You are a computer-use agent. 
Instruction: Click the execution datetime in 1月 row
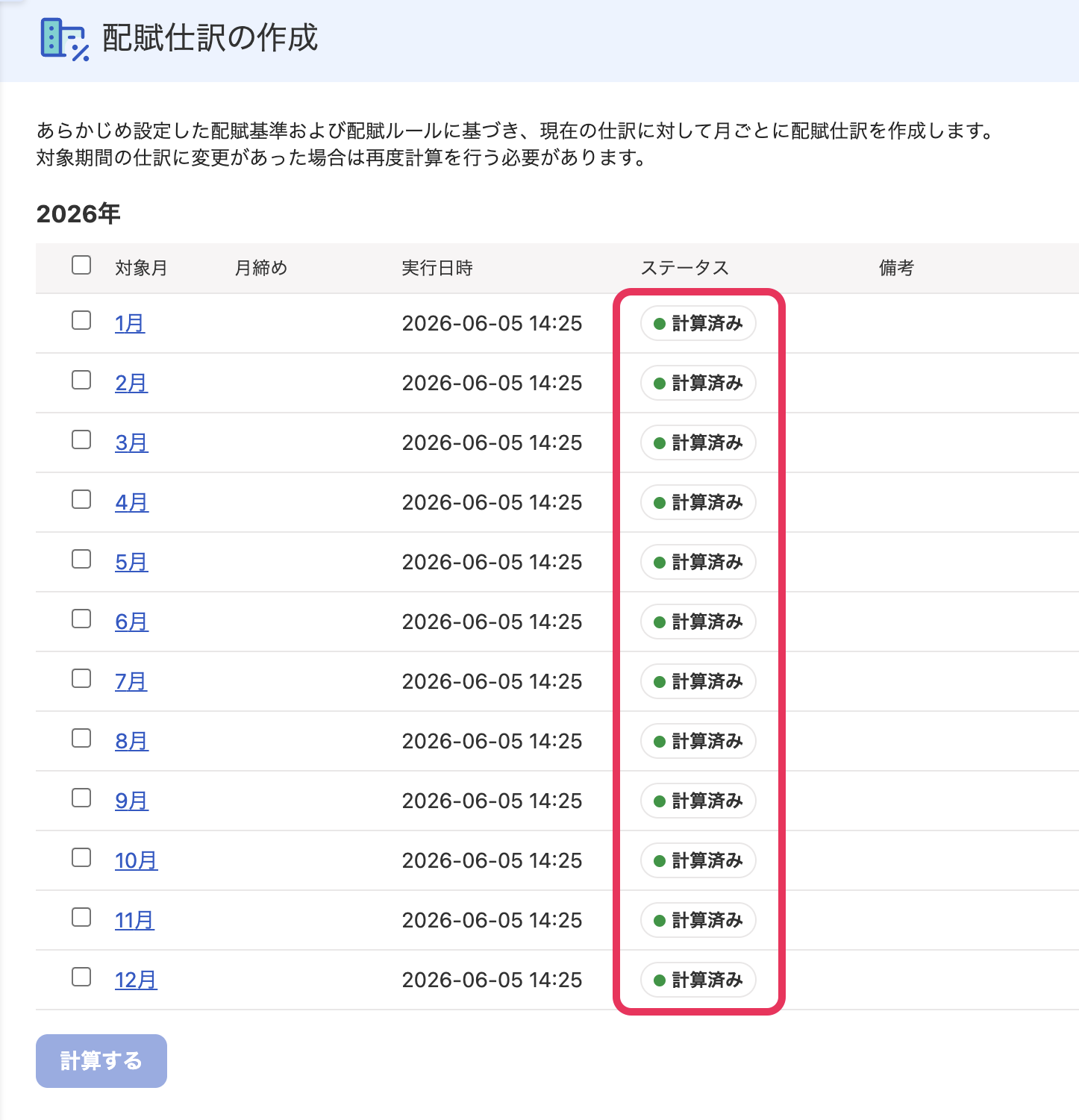pyautogui.click(x=492, y=323)
